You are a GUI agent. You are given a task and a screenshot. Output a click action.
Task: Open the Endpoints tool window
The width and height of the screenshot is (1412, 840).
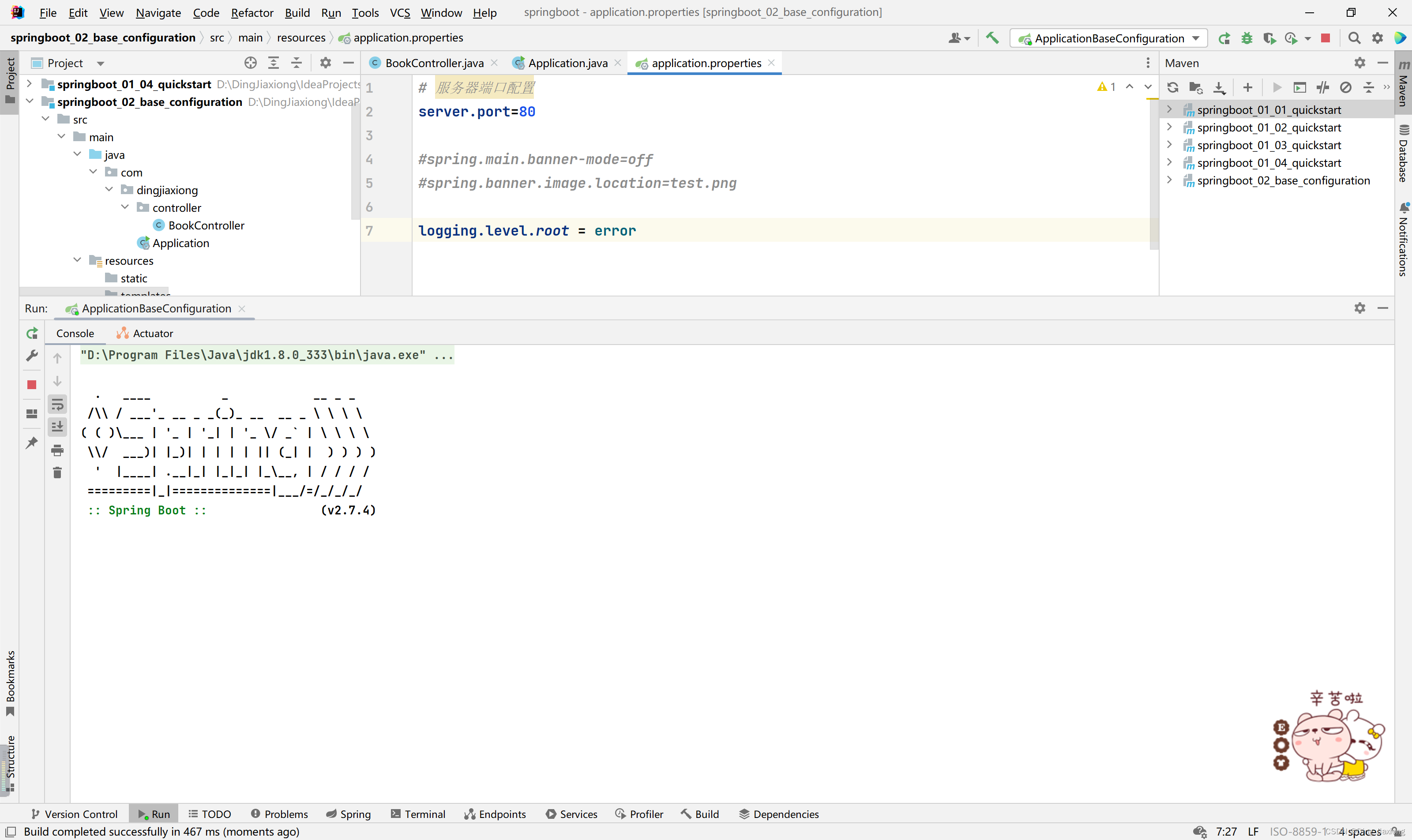pyautogui.click(x=496, y=814)
